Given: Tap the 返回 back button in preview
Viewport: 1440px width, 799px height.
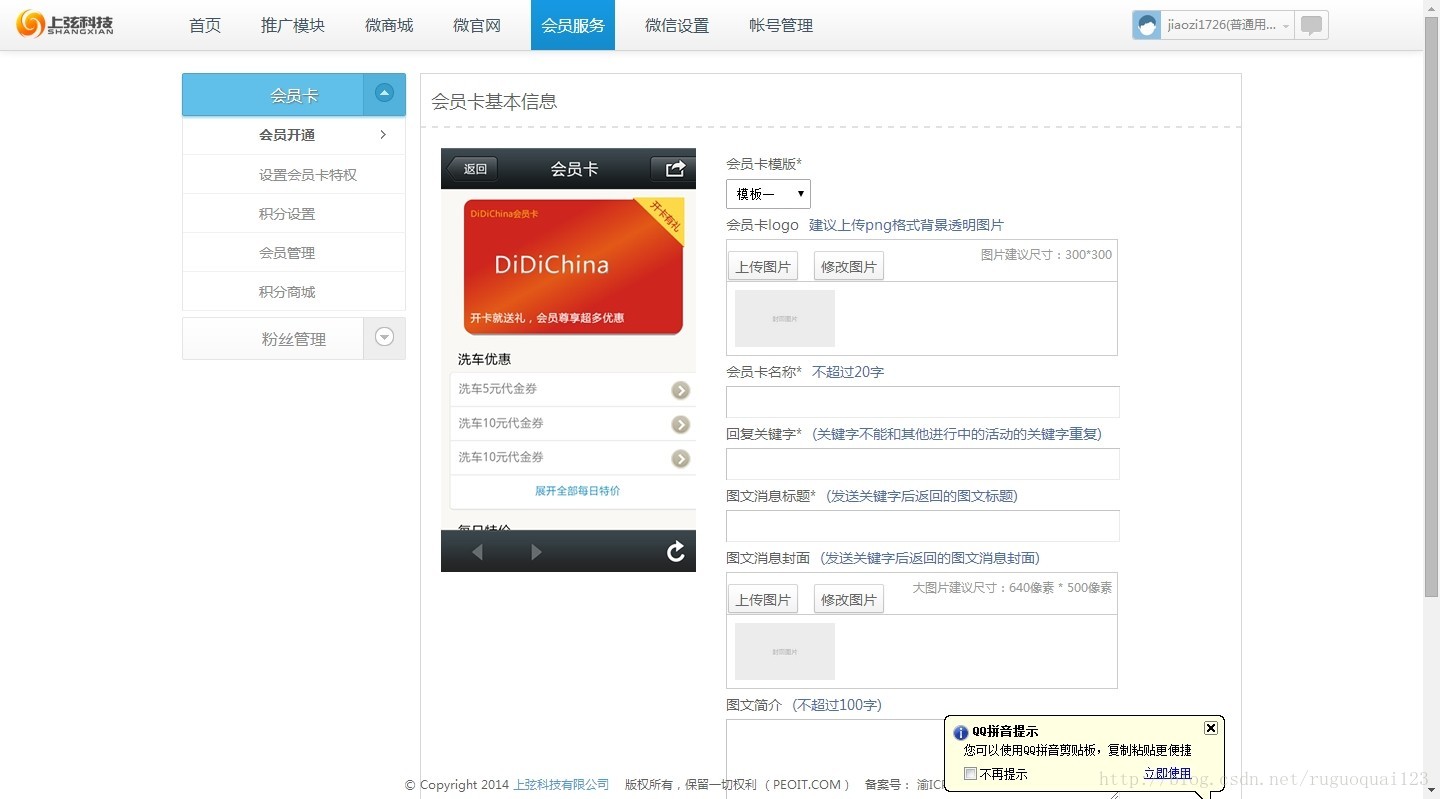Looking at the screenshot, I should point(471,168).
